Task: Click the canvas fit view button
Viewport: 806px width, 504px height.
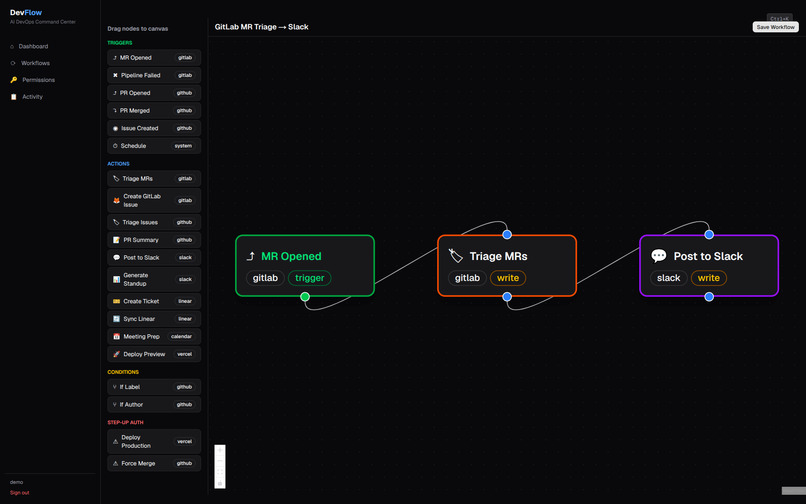Action: click(x=220, y=472)
